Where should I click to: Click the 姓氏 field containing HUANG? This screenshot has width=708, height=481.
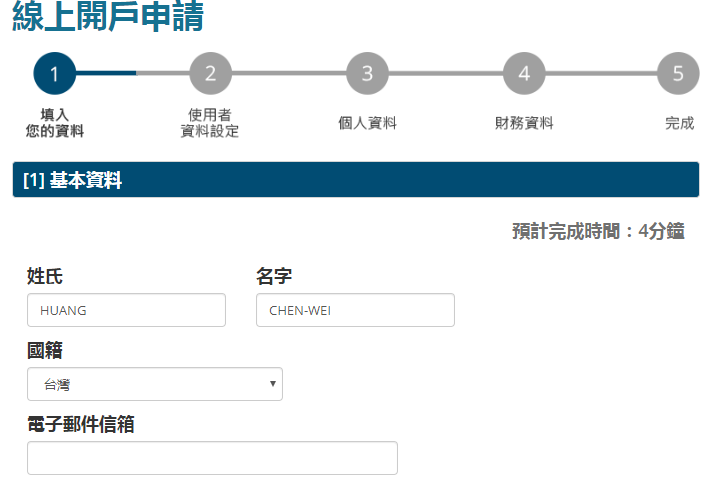(x=126, y=310)
